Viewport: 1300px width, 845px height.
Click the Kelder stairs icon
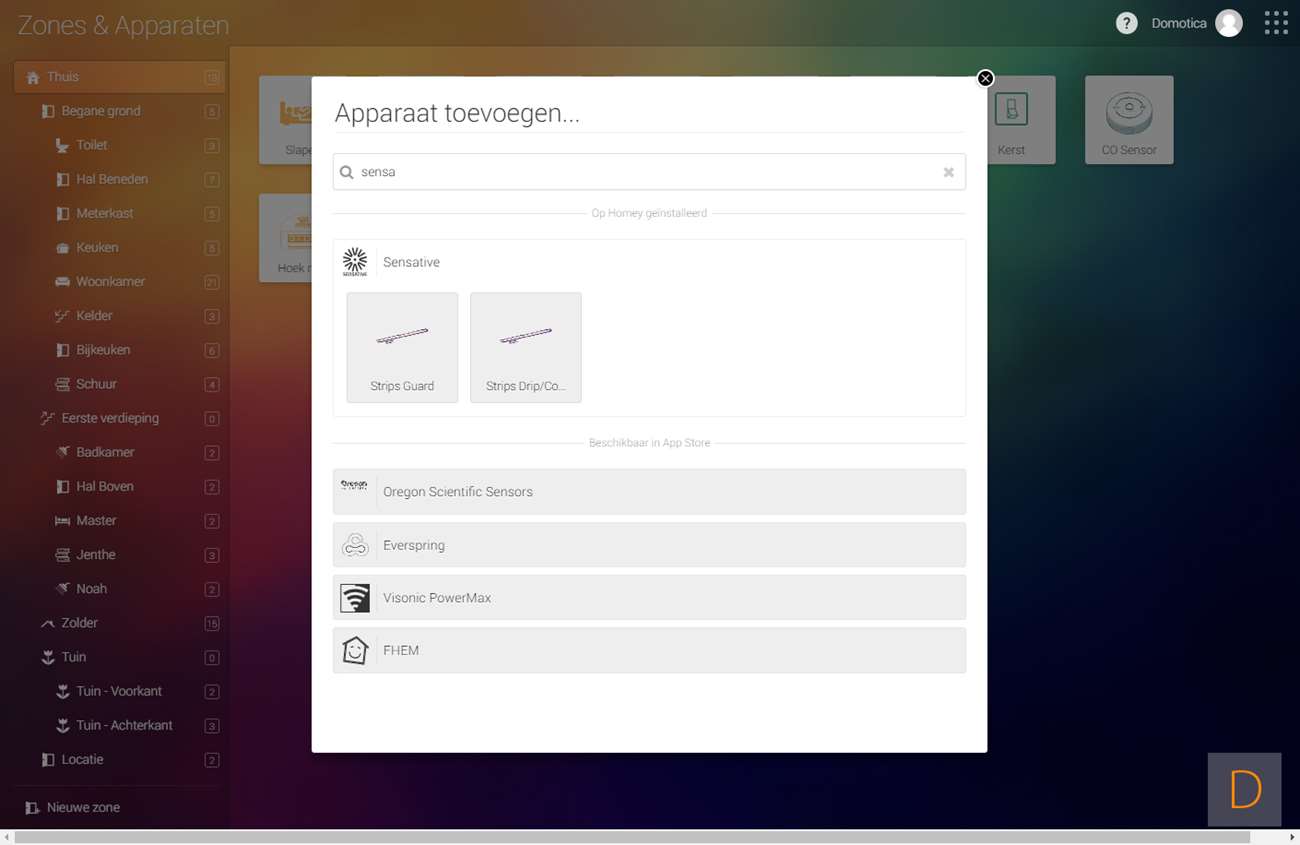pyautogui.click(x=62, y=316)
